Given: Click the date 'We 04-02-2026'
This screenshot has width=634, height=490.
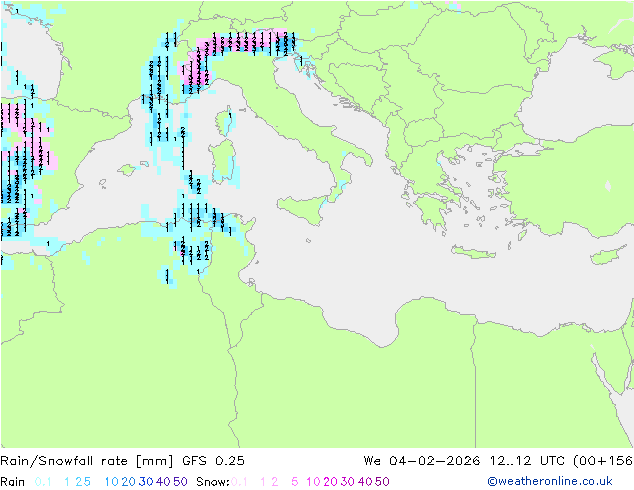Looking at the screenshot, I should (x=422, y=460).
